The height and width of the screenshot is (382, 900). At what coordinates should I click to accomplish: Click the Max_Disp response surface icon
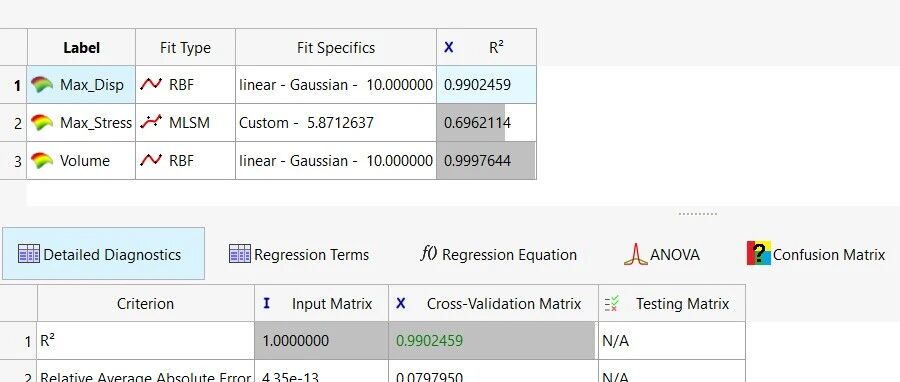(41, 85)
